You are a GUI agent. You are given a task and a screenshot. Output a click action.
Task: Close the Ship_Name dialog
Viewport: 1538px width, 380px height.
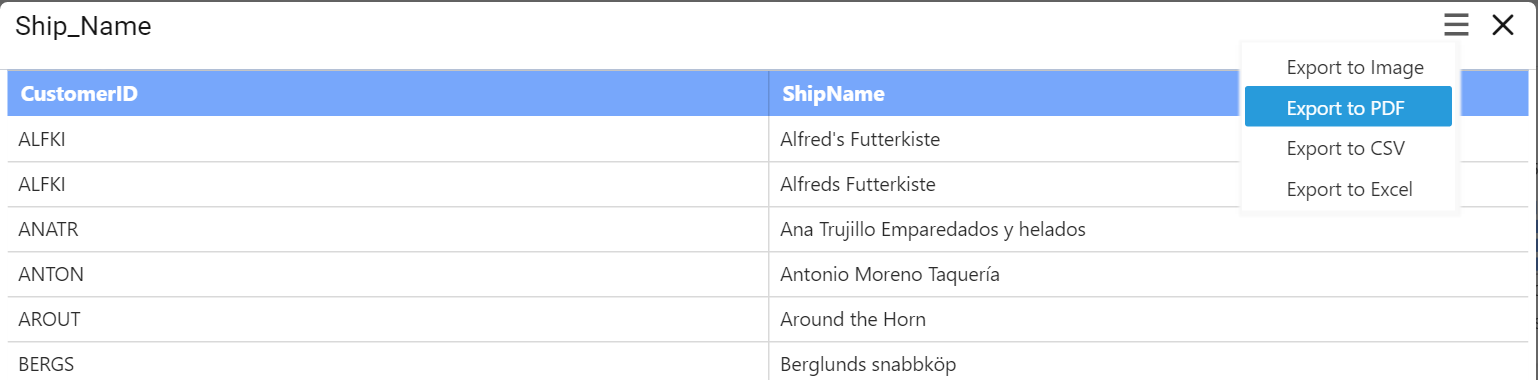pos(1502,26)
